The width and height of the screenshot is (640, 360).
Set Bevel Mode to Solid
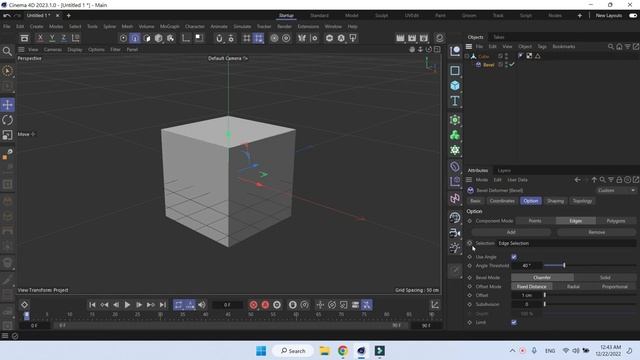click(x=605, y=278)
